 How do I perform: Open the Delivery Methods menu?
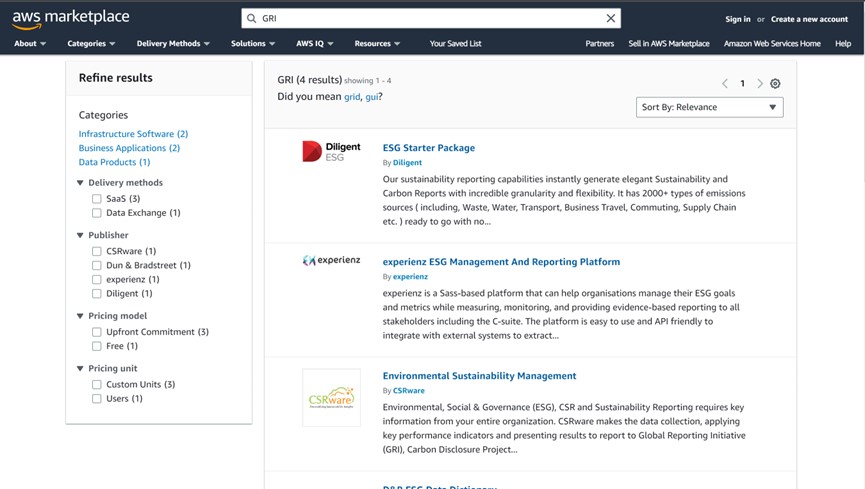(173, 44)
